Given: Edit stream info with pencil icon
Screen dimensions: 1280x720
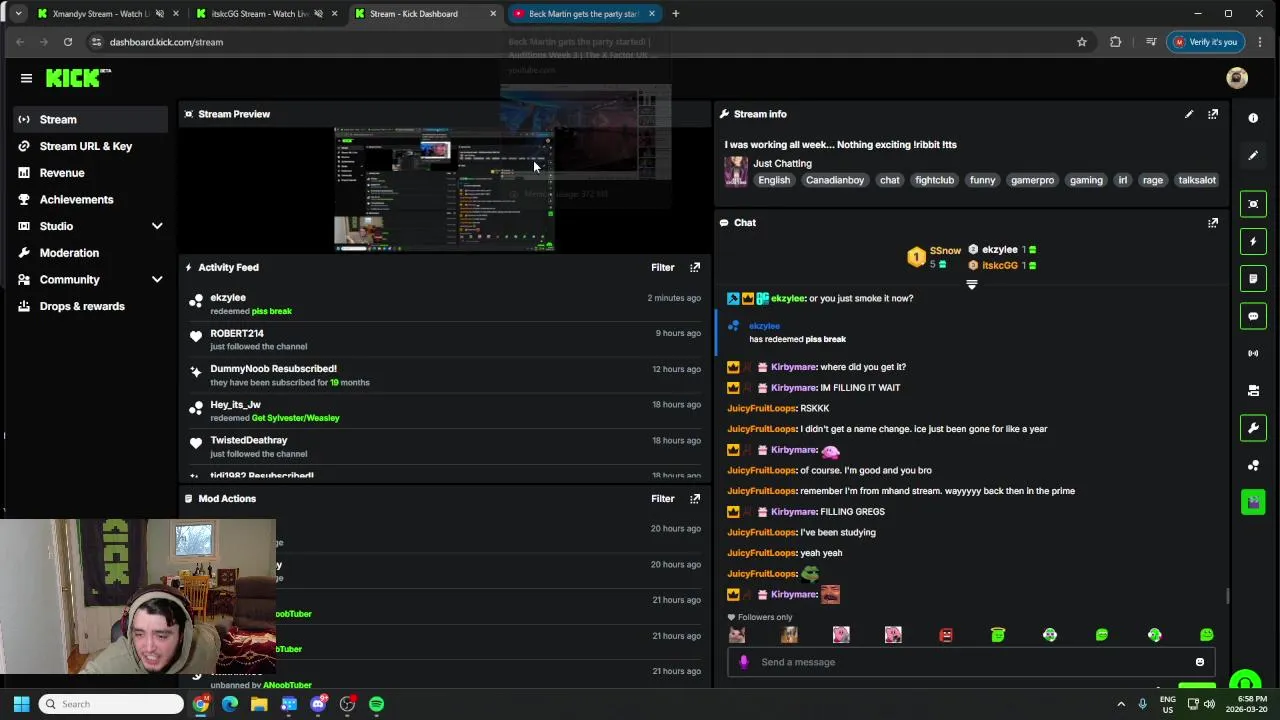Looking at the screenshot, I should point(1189,114).
